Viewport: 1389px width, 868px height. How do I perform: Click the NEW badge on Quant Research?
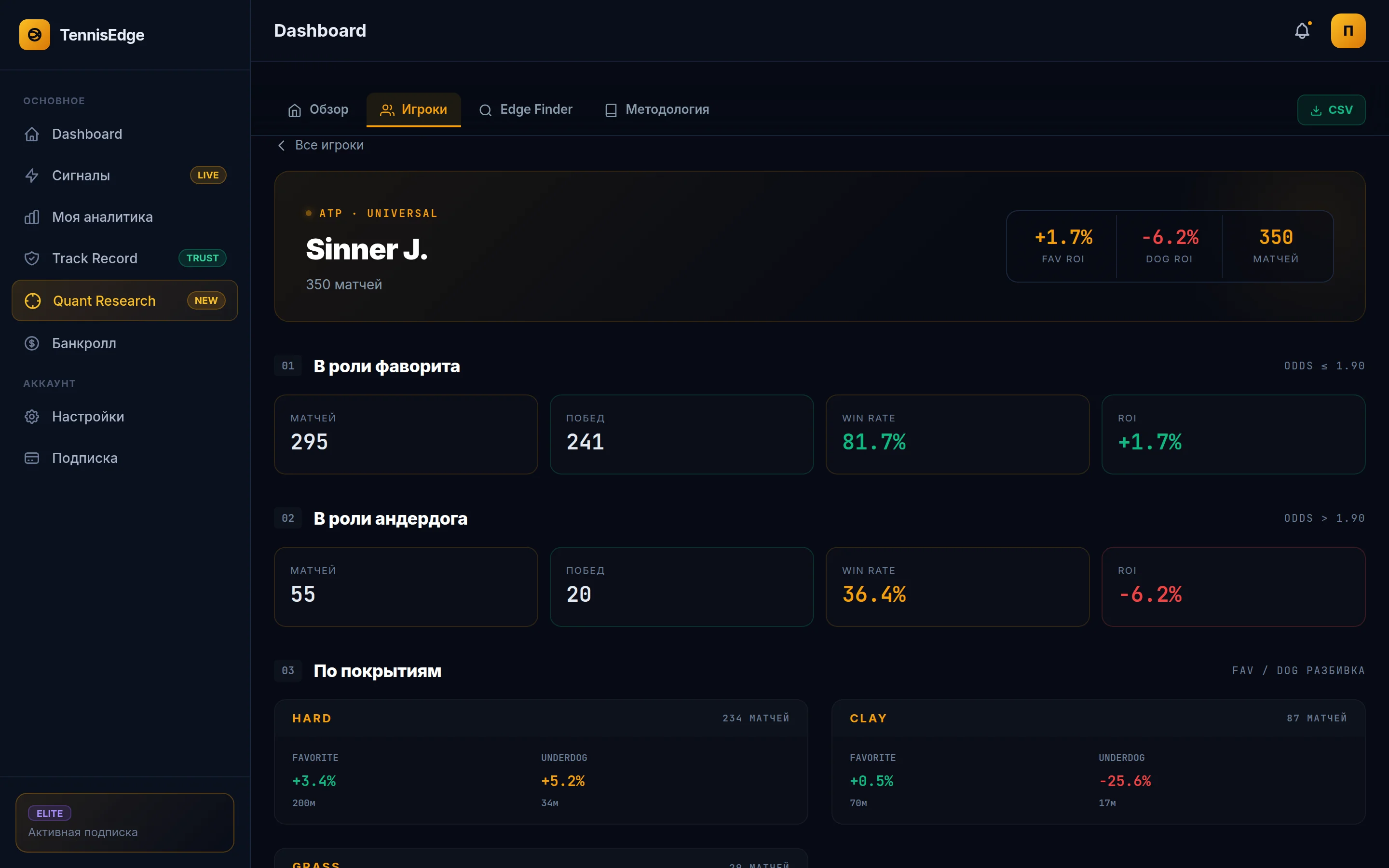206,300
